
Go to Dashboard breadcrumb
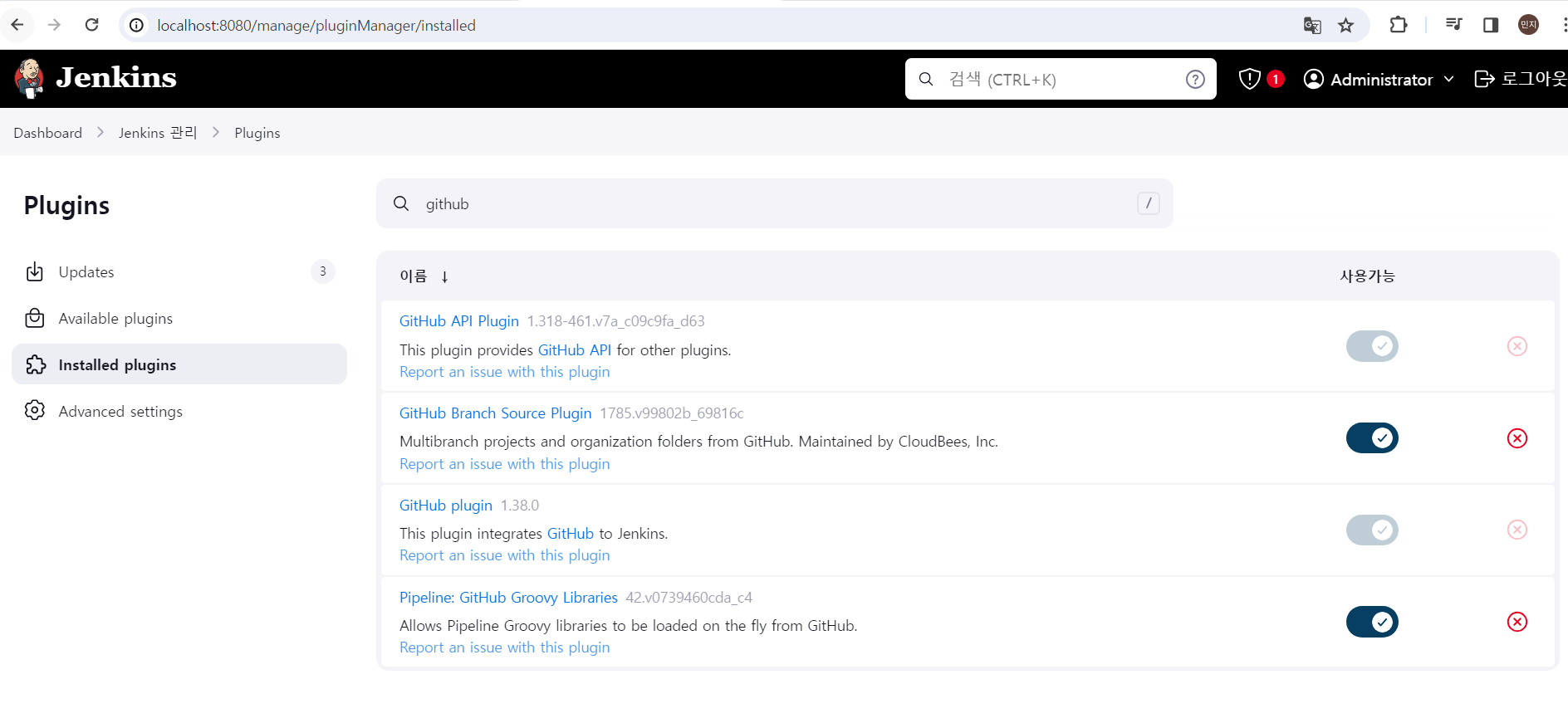48,133
